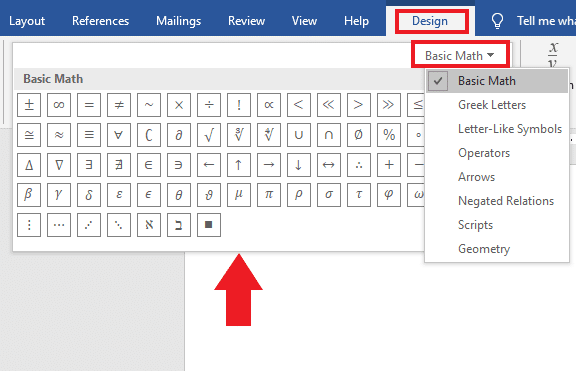Insert the up arrow symbol
The width and height of the screenshot is (576, 371).
pyautogui.click(x=239, y=165)
